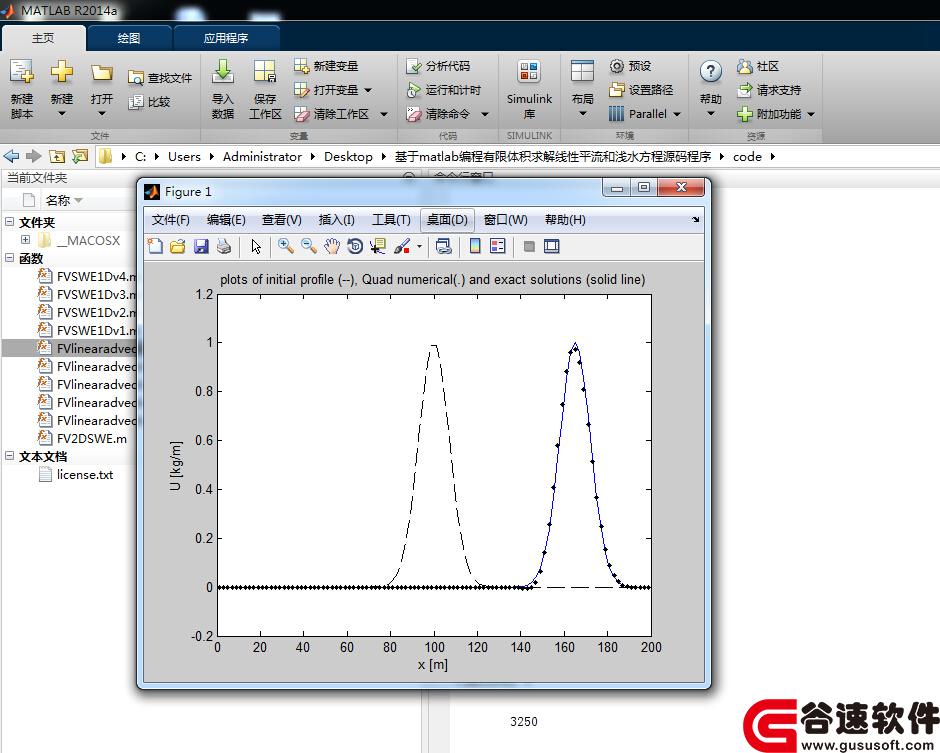Expand Clear Workspace (清除工作区) dropdown arrow
The height and width of the screenshot is (753, 940).
(384, 114)
